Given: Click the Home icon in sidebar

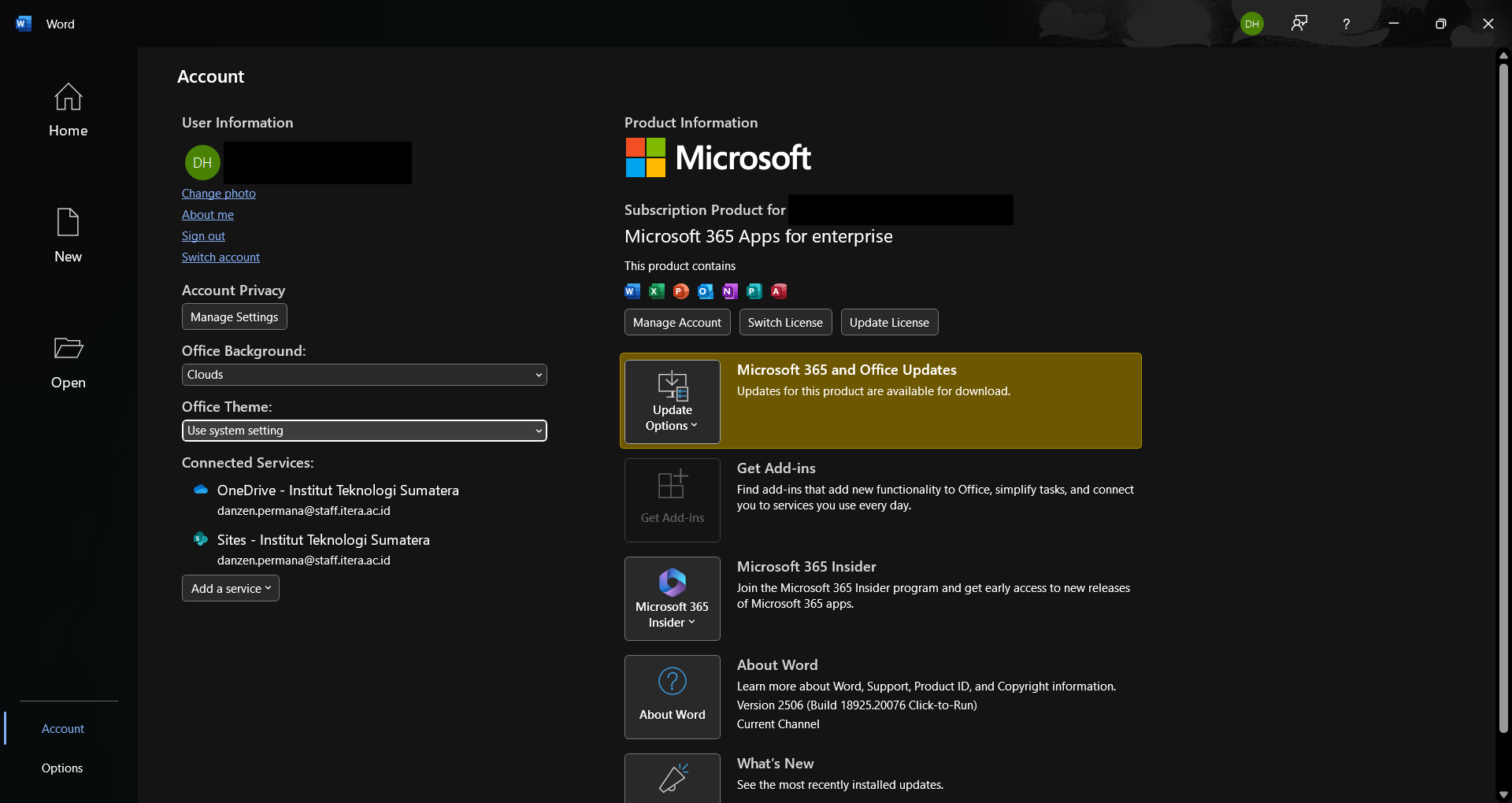Looking at the screenshot, I should tap(68, 98).
